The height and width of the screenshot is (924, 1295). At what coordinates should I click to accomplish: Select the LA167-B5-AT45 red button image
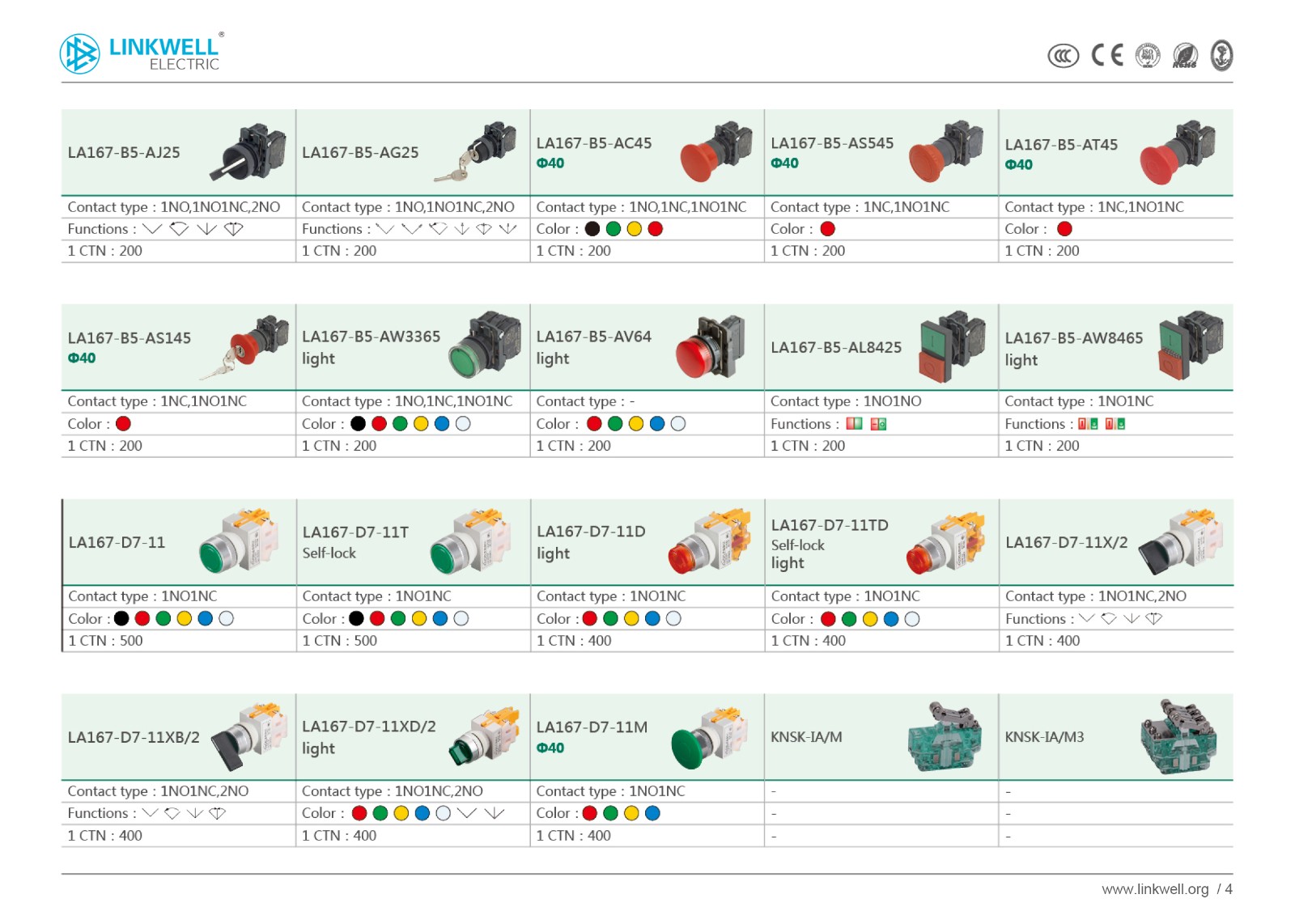[1178, 153]
